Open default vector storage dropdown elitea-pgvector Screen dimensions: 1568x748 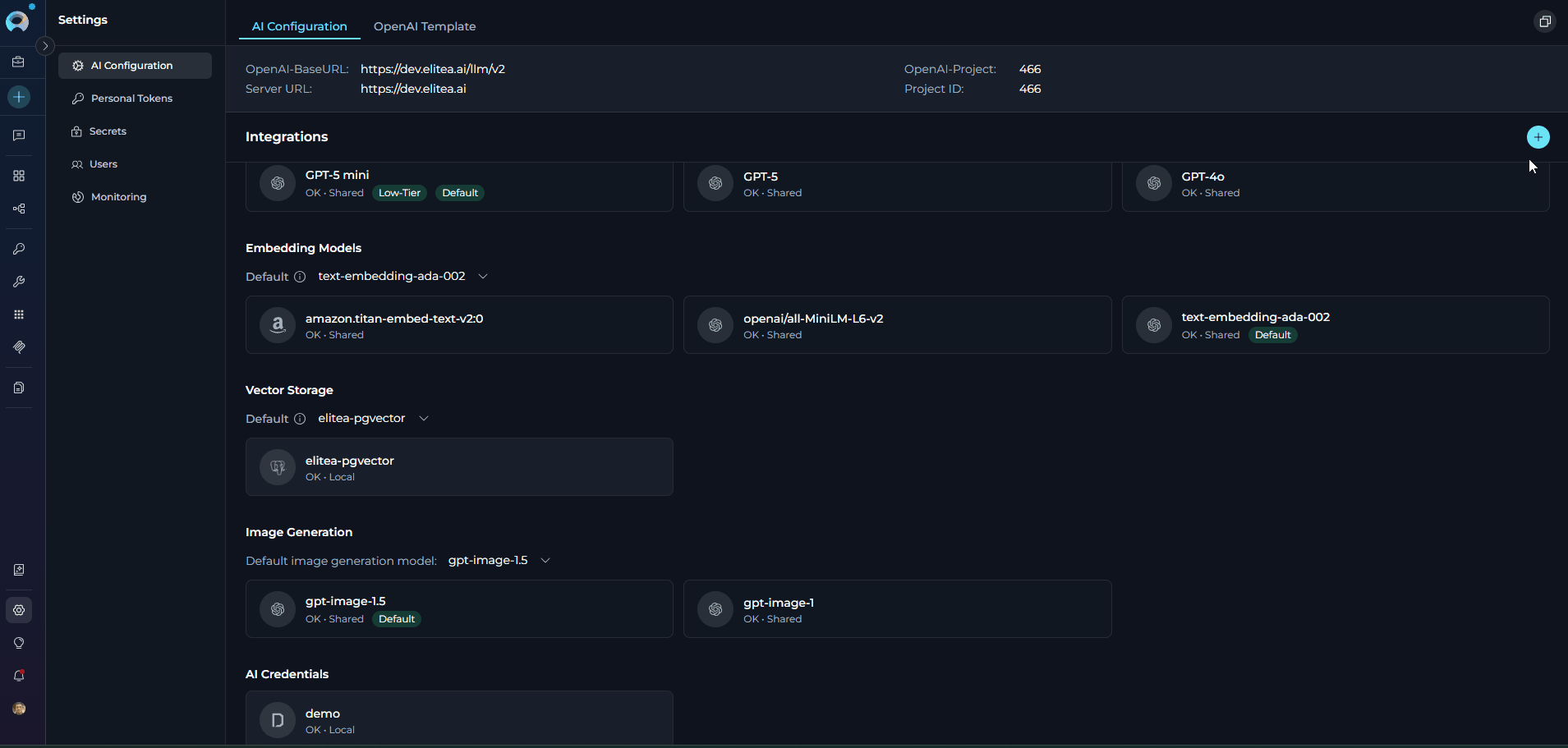[373, 419]
